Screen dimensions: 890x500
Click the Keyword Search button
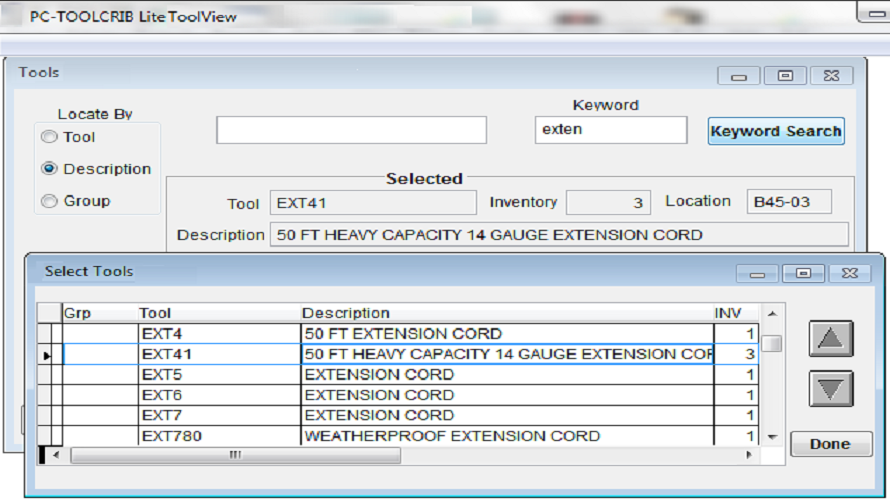tap(776, 131)
